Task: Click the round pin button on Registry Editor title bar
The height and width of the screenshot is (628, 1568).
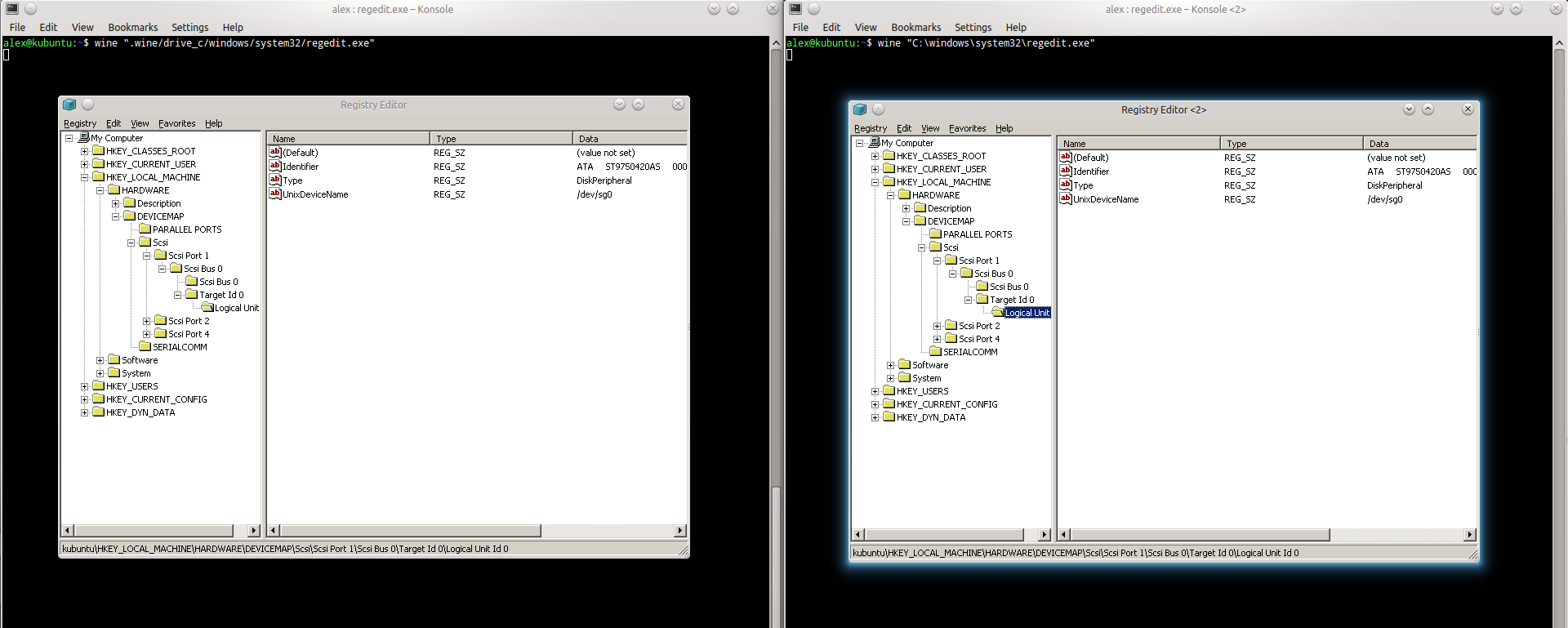Action: [87, 105]
